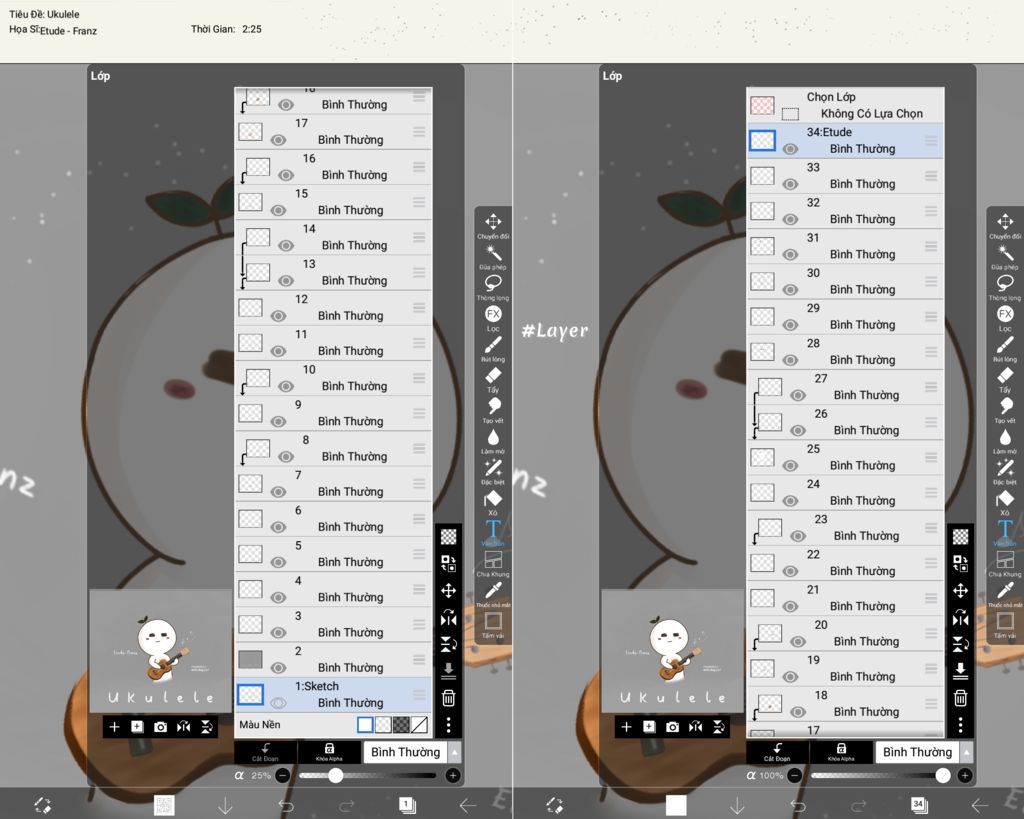This screenshot has height=819, width=1024.
Task: Choose the Làm mờ blur tool in left screenshot
Action: click(493, 441)
